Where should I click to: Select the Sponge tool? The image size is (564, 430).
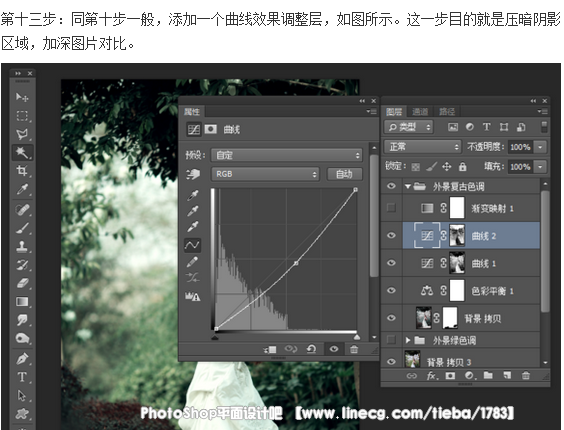coord(22,338)
